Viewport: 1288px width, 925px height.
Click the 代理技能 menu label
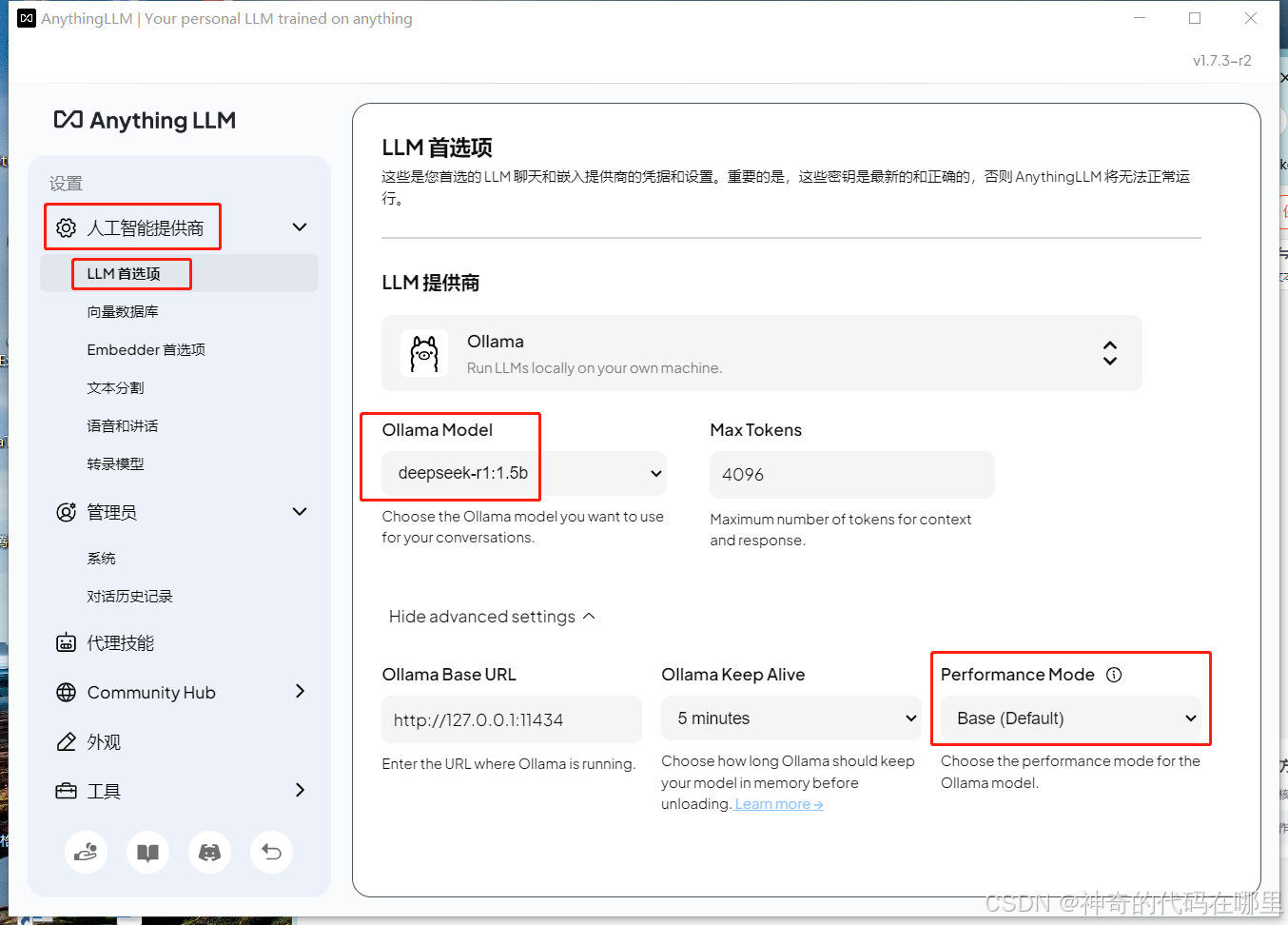(121, 643)
